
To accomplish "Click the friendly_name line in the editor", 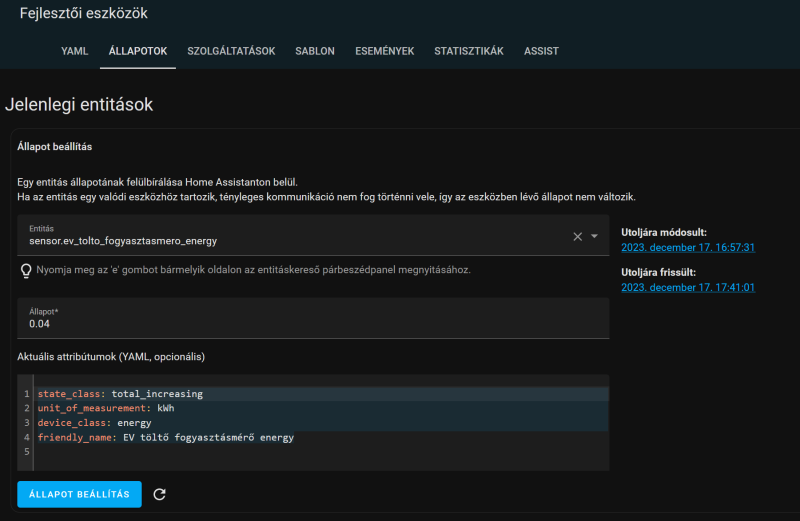I will pyautogui.click(x=165, y=437).
